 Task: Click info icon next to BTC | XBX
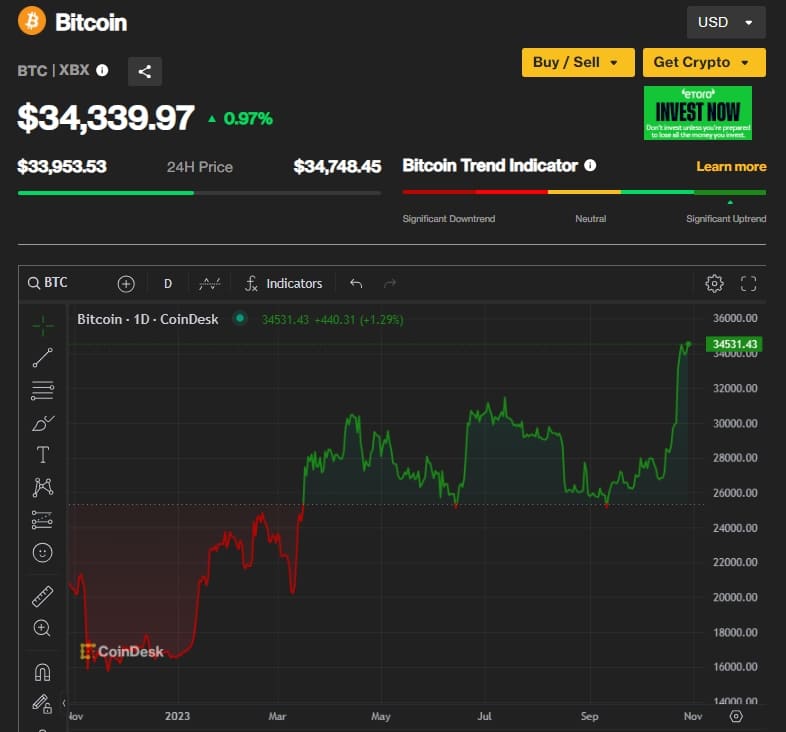(x=102, y=70)
